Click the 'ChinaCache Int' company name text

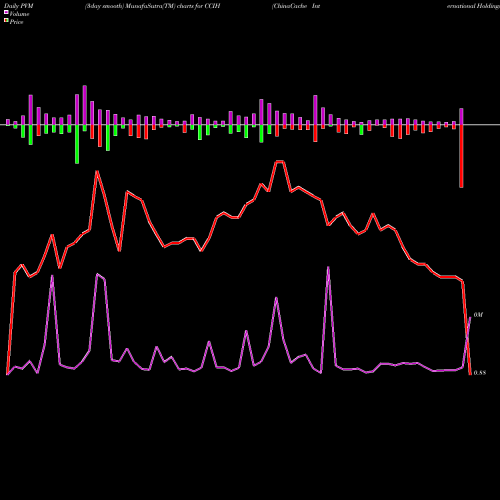coord(296,6)
